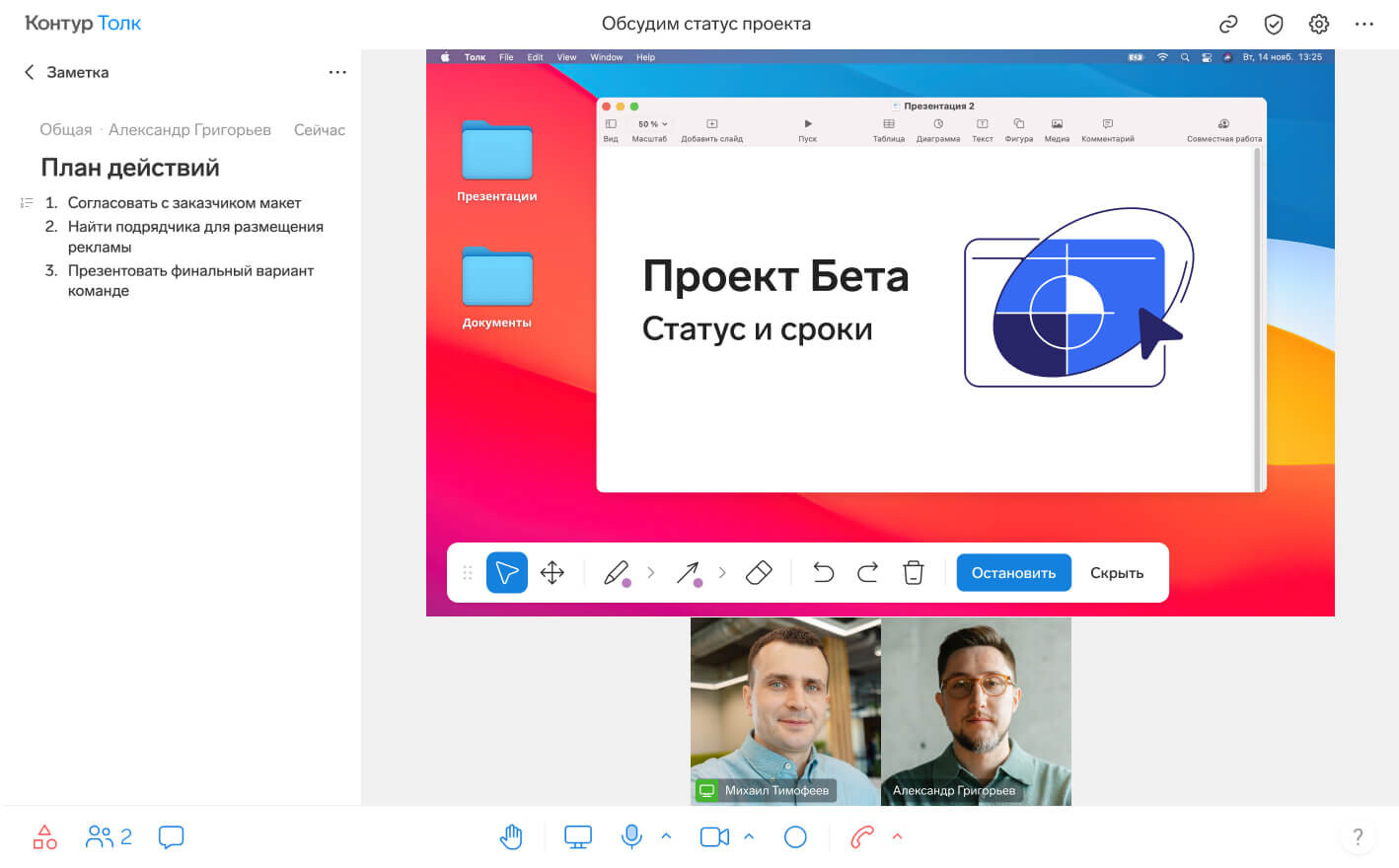Select the pencil drawing tool
Screen dimensions: 1399x868
(x=617, y=572)
